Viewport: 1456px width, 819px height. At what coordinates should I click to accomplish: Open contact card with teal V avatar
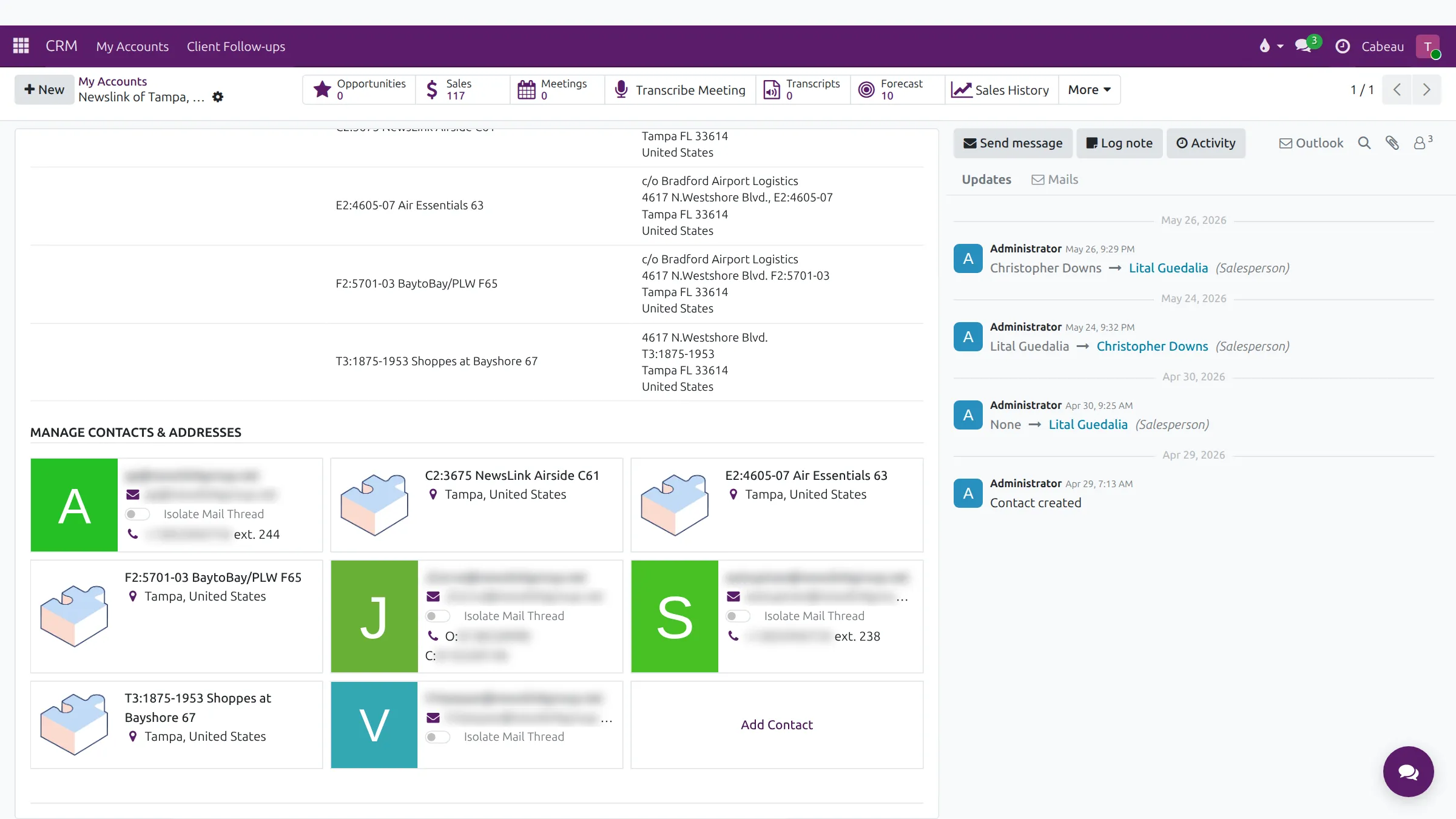[477, 725]
